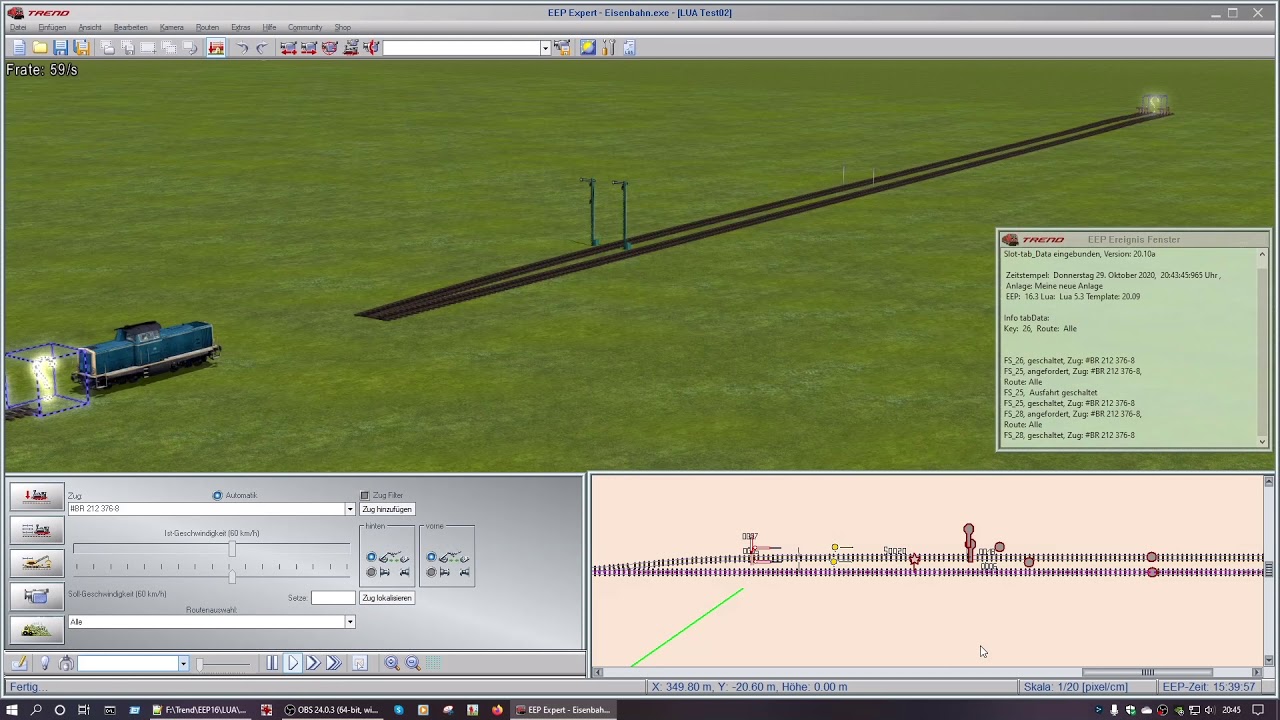The height and width of the screenshot is (720, 1280).
Task: Open the yellow crane button in the side panel
Action: pyautogui.click(x=36, y=563)
